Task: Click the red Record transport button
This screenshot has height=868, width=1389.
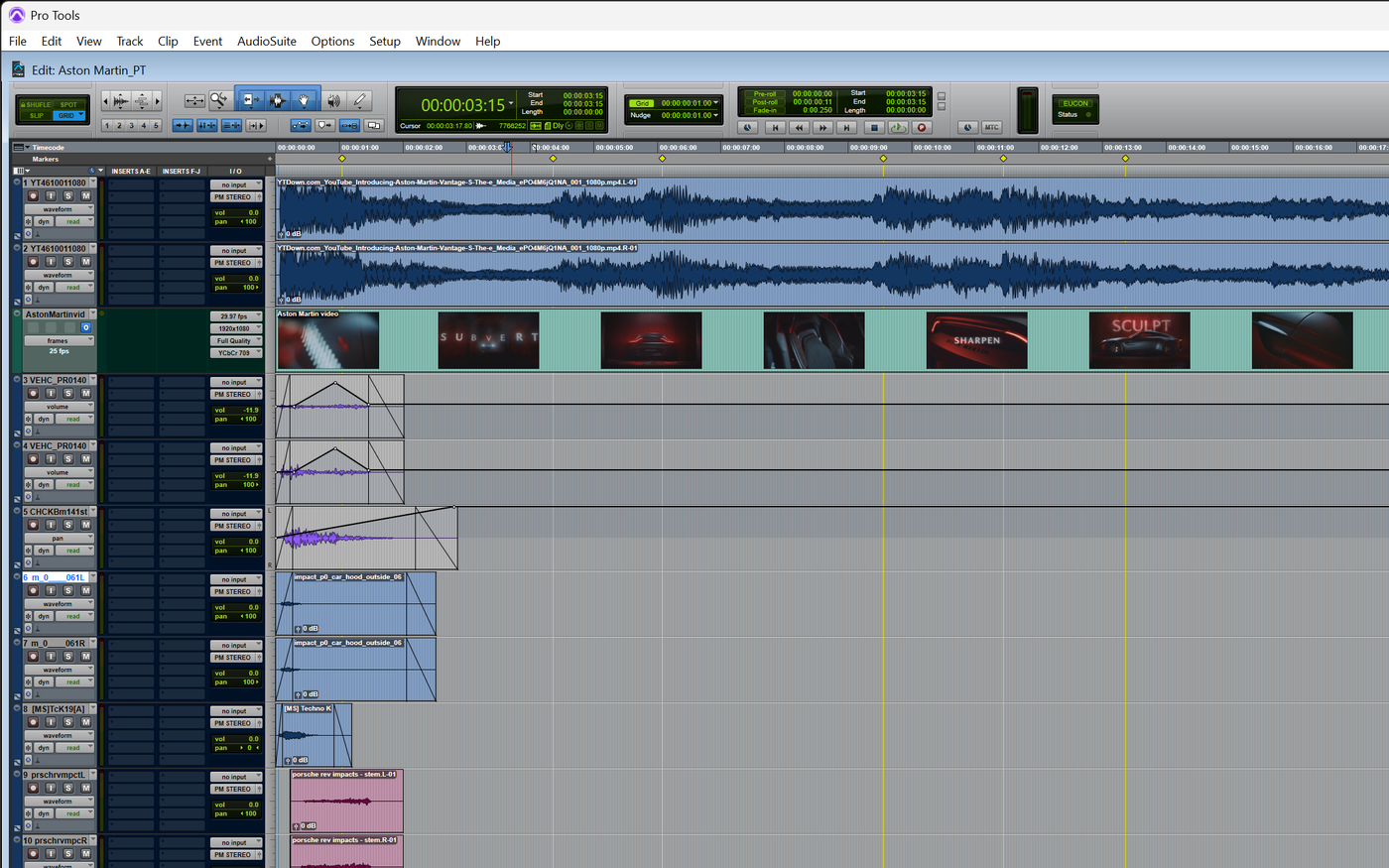Action: tap(922, 127)
